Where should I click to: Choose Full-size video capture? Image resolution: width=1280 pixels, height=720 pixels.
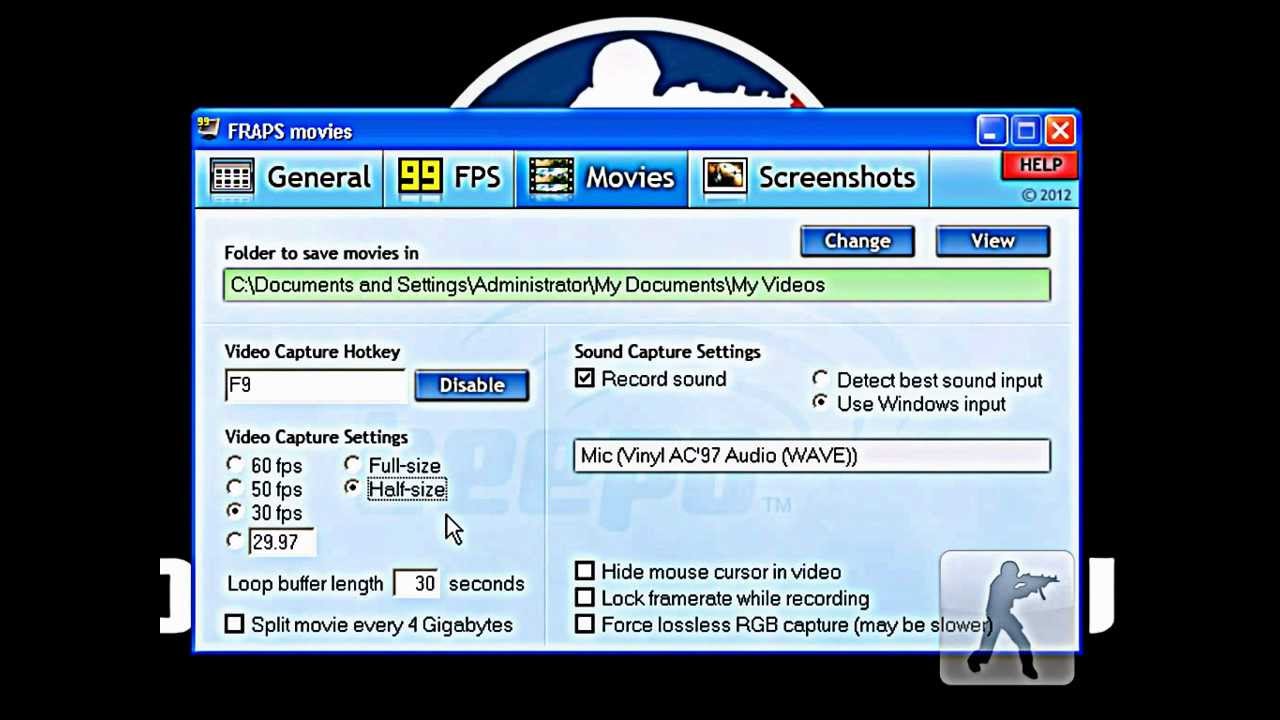(352, 464)
